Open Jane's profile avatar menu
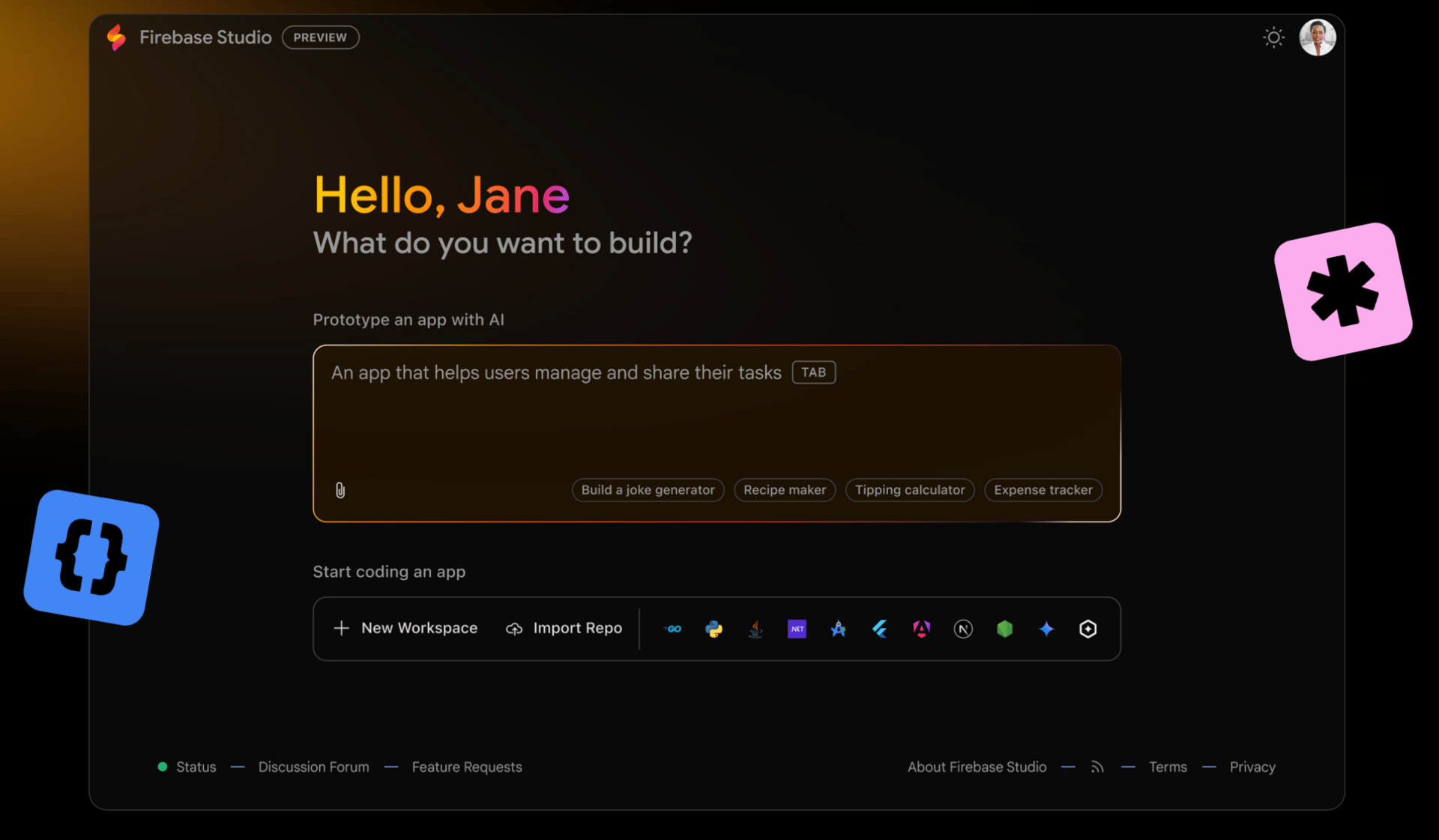1439x840 pixels. 1317,37
